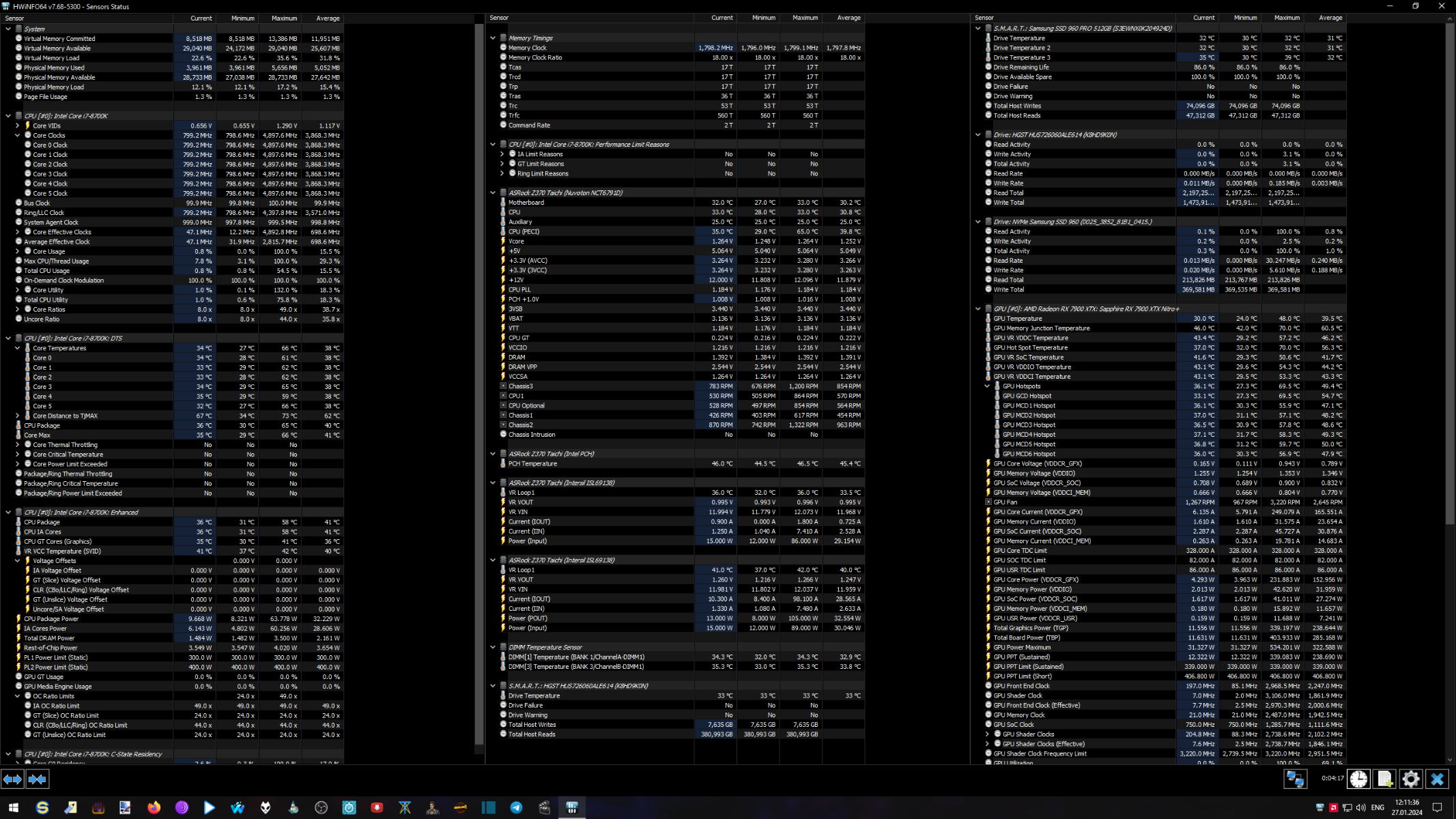Click the Maximum column header in the left panel

click(x=284, y=18)
